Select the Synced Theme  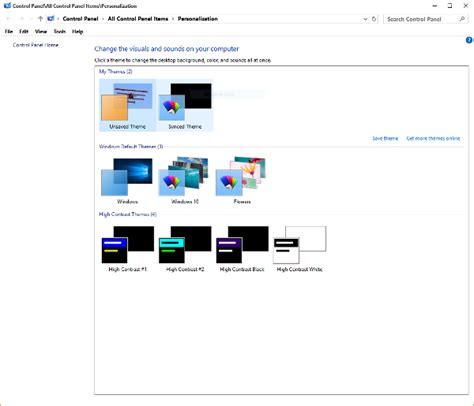pos(185,105)
